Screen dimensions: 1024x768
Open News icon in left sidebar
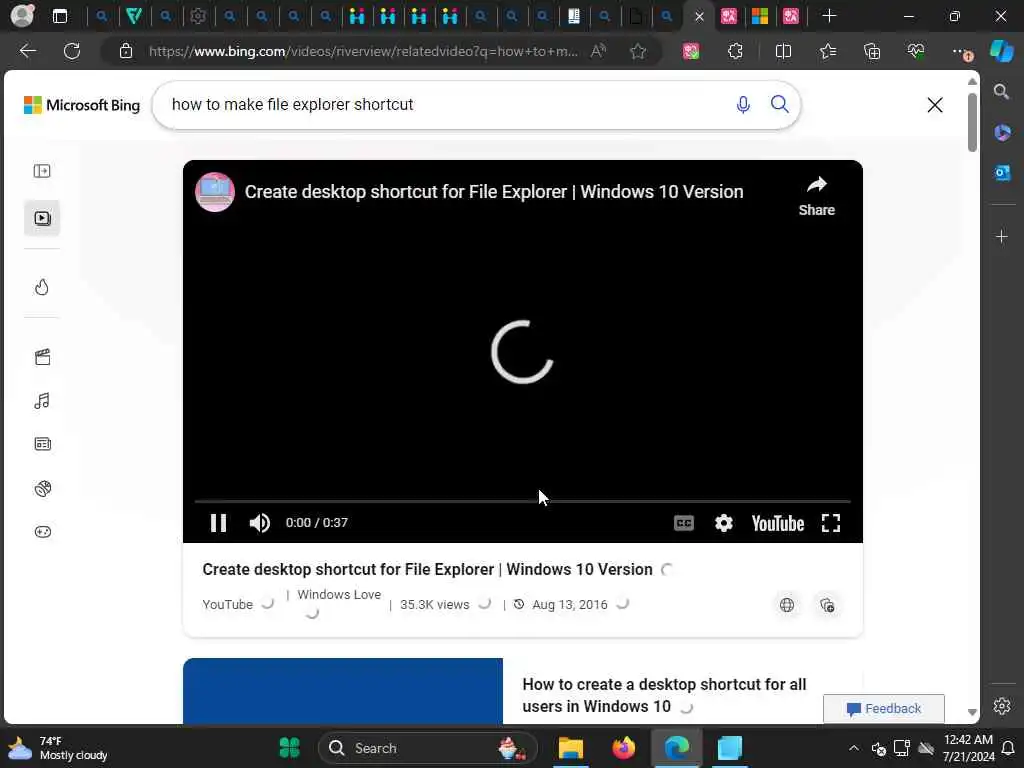(x=42, y=444)
